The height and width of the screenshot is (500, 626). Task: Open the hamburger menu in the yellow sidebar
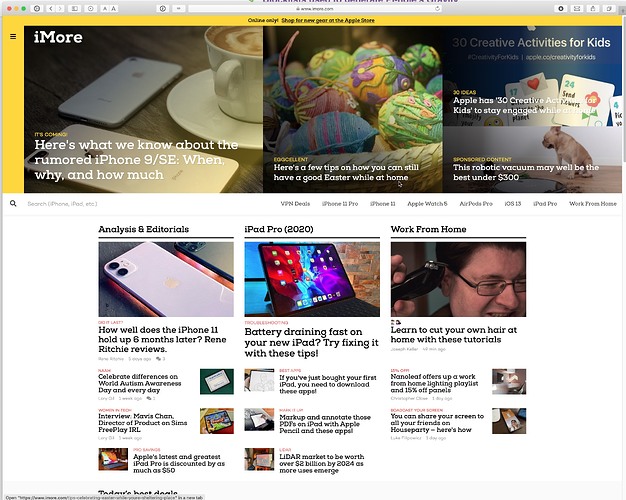click(x=13, y=36)
